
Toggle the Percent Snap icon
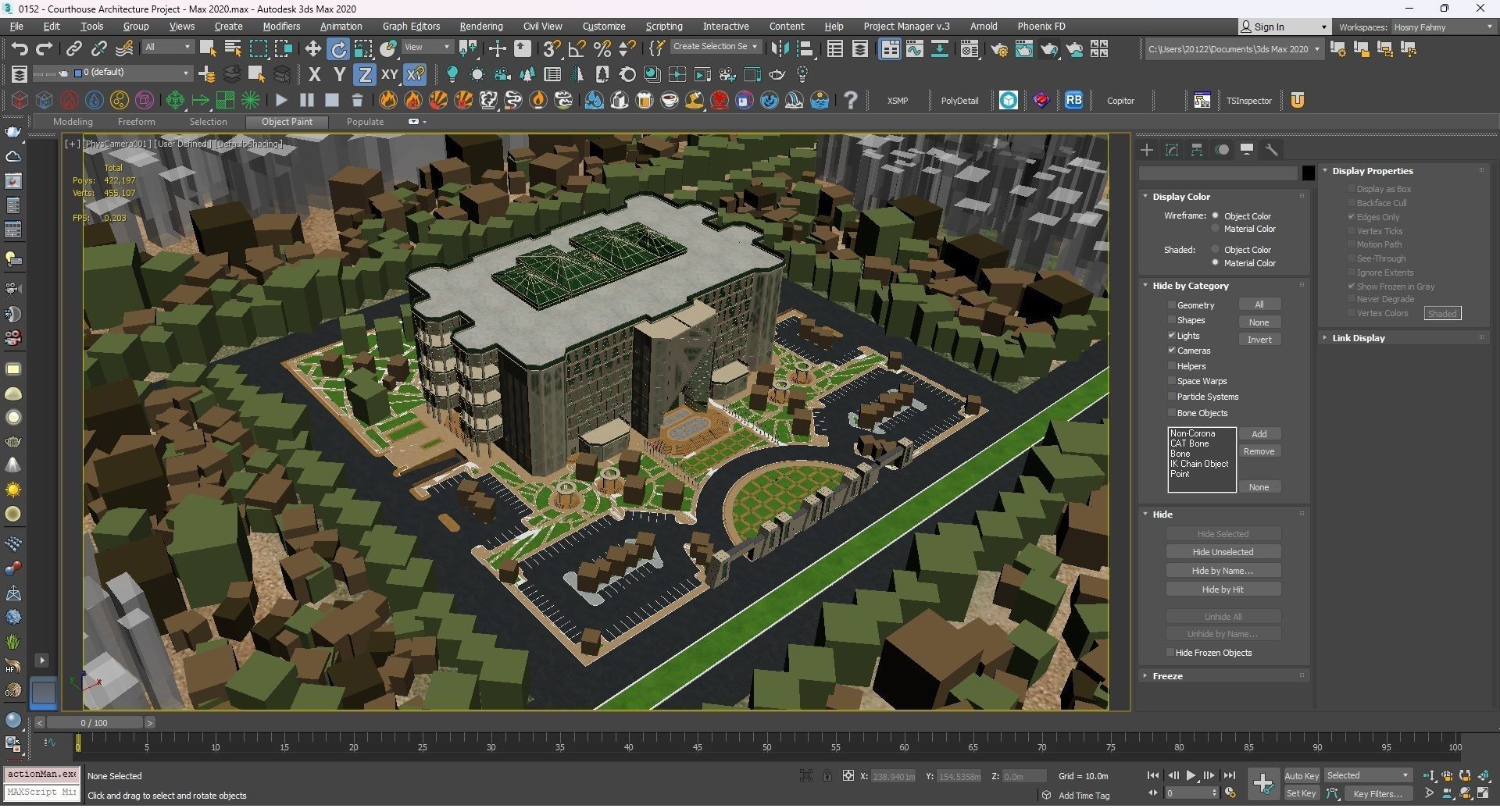[602, 49]
